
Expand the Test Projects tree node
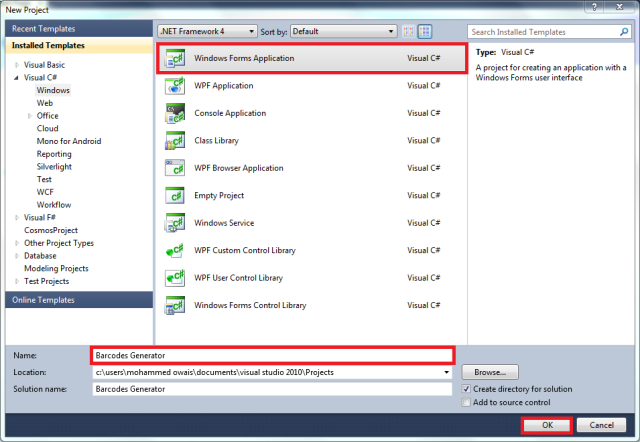tap(17, 281)
